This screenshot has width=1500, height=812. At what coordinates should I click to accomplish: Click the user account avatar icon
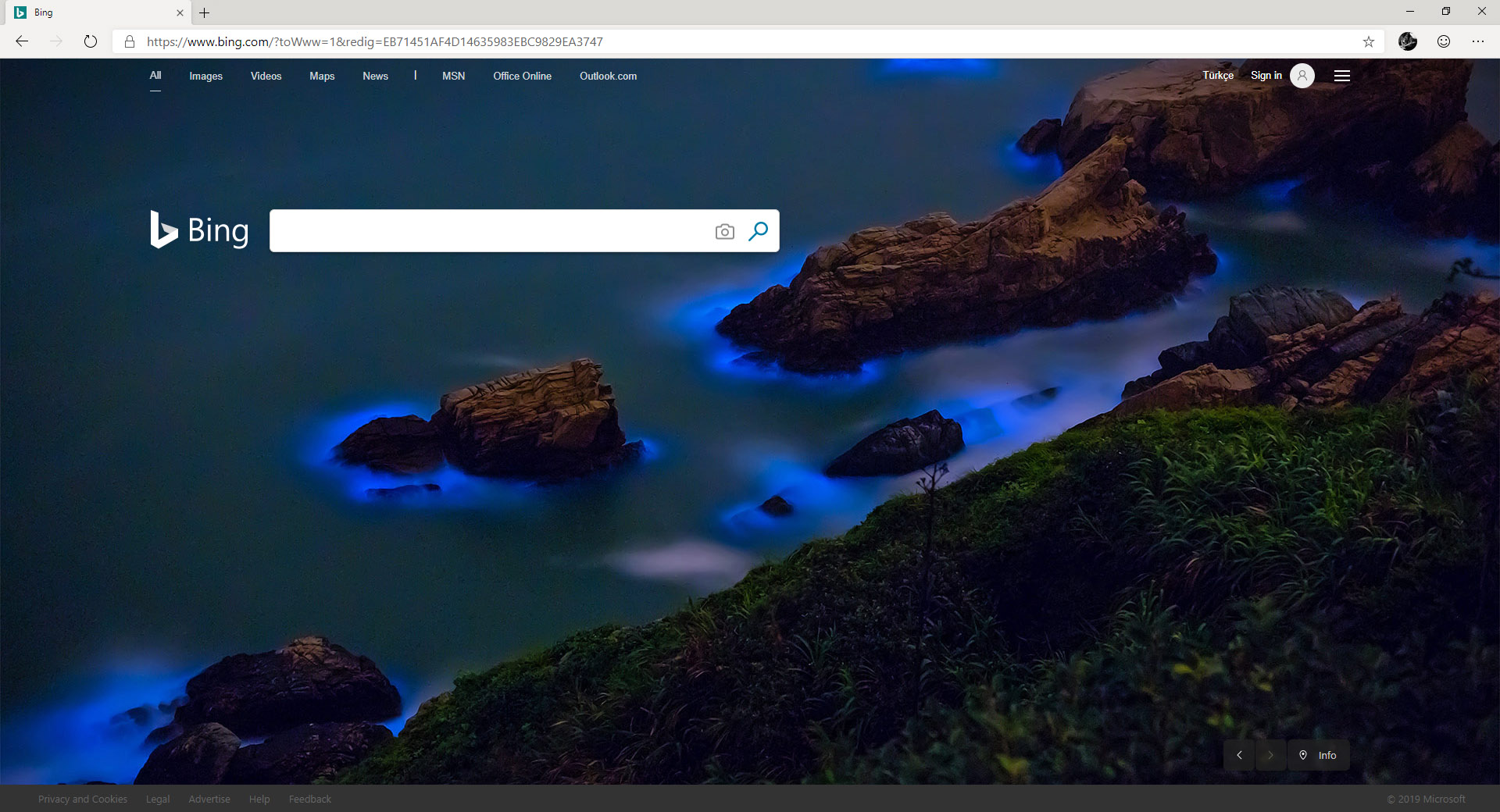pyautogui.click(x=1302, y=76)
